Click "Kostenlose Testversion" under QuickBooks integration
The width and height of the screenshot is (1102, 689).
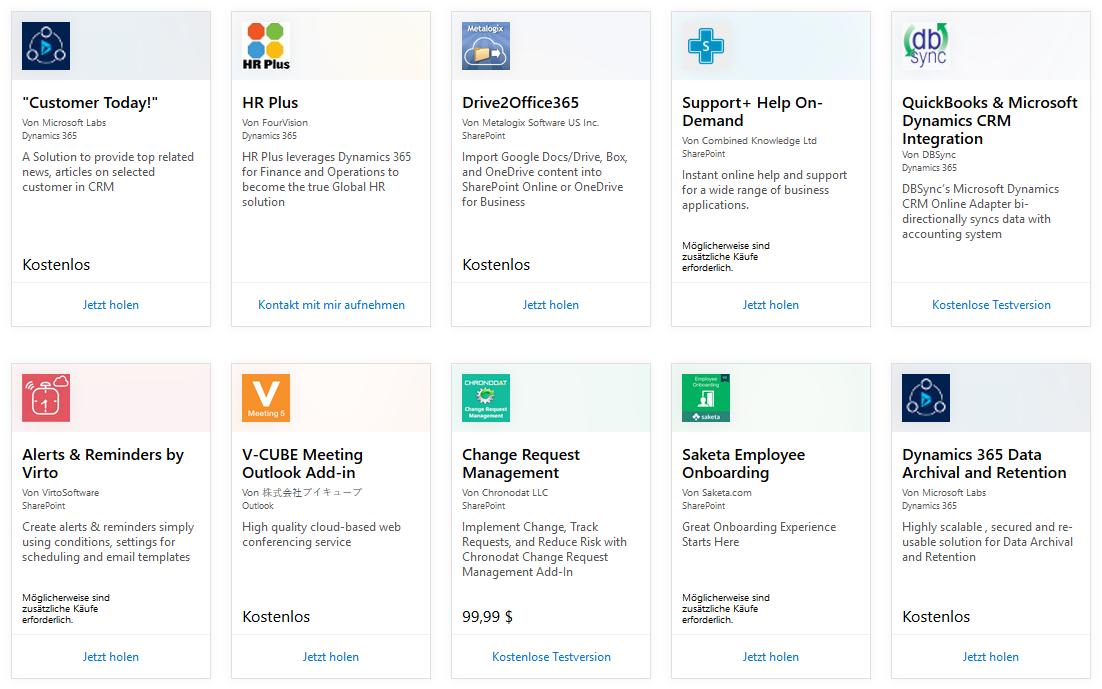point(991,305)
